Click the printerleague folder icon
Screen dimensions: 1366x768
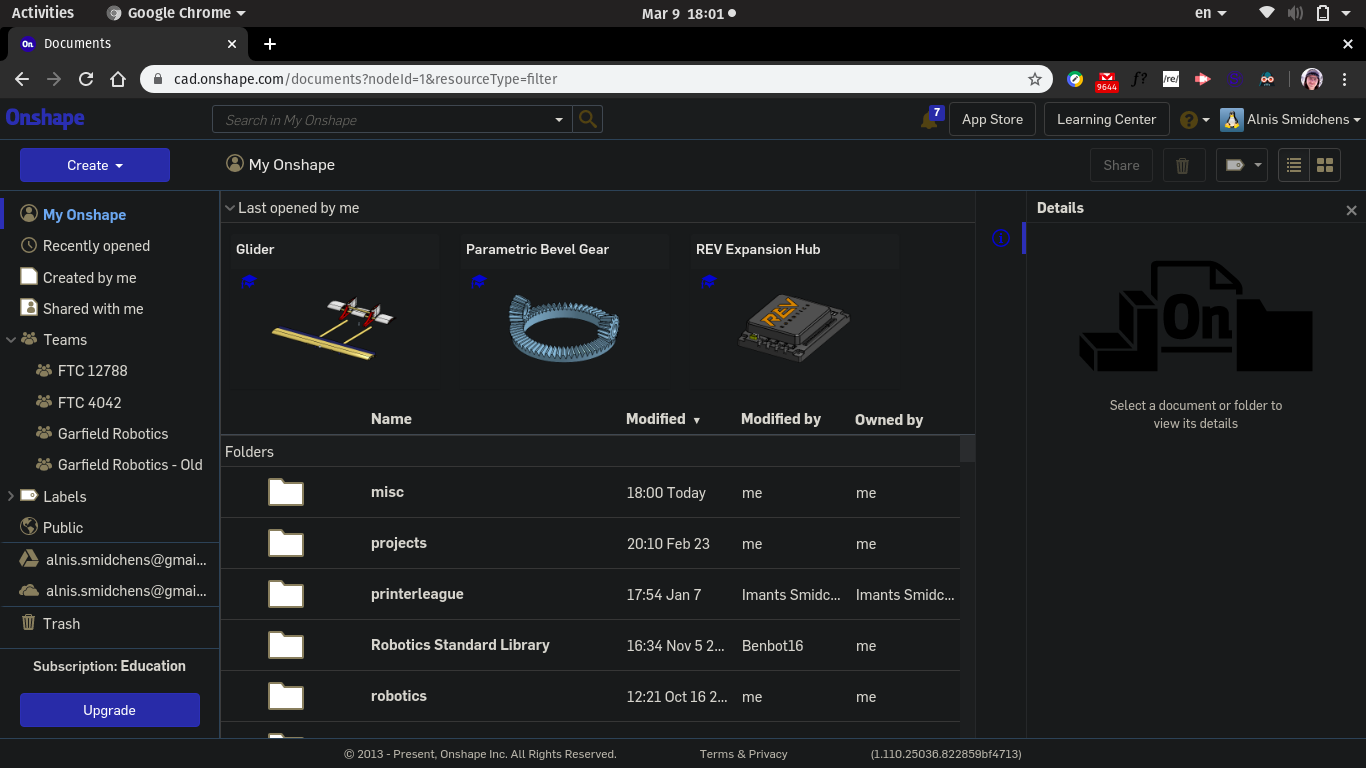pyautogui.click(x=286, y=594)
